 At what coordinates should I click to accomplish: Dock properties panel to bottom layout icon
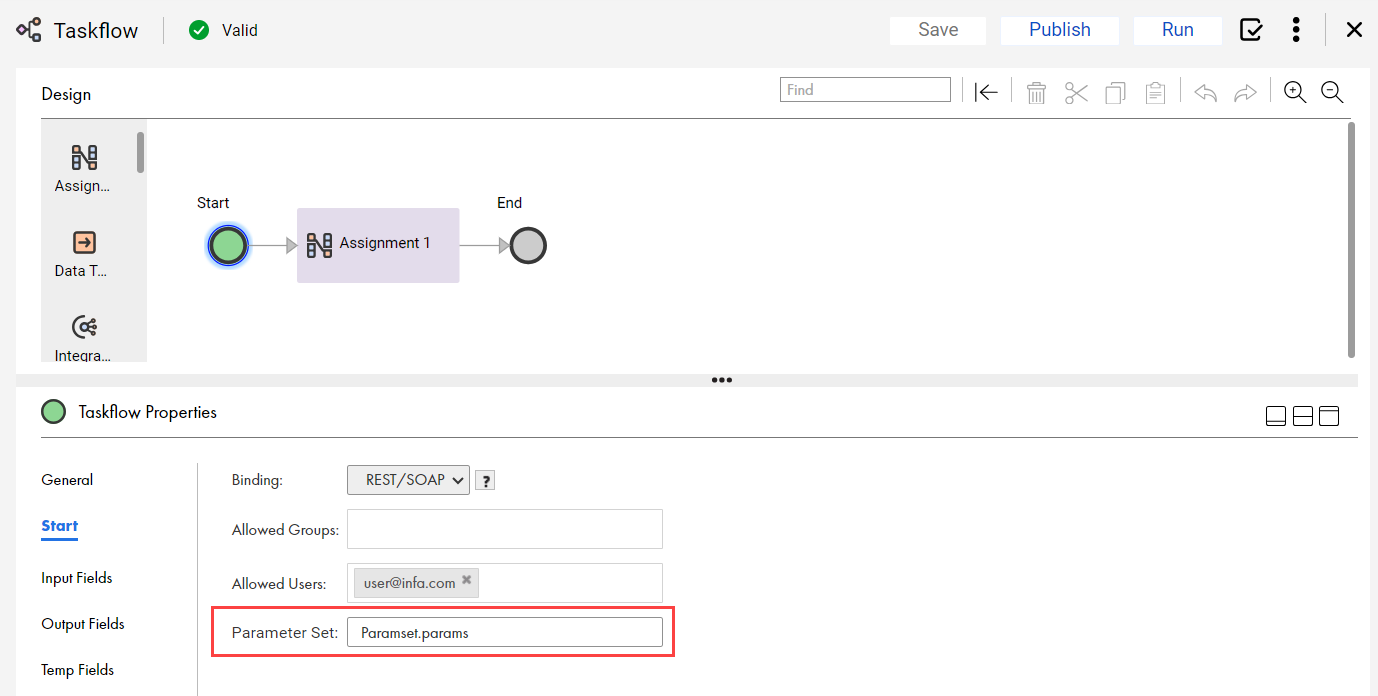click(x=1276, y=416)
